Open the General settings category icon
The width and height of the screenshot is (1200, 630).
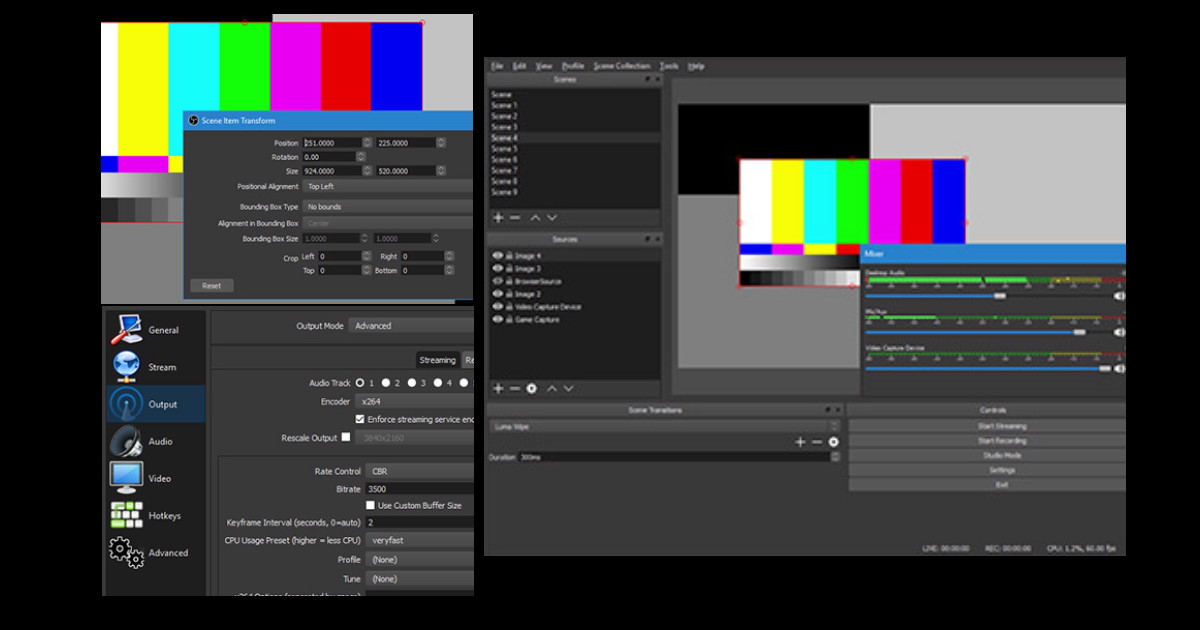pyautogui.click(x=127, y=330)
